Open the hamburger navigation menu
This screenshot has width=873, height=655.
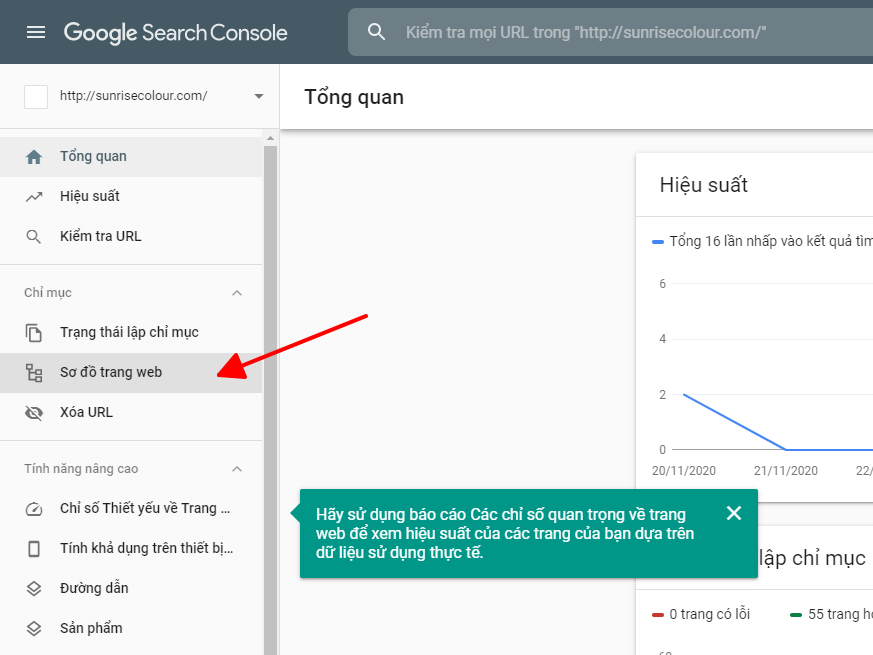36,32
